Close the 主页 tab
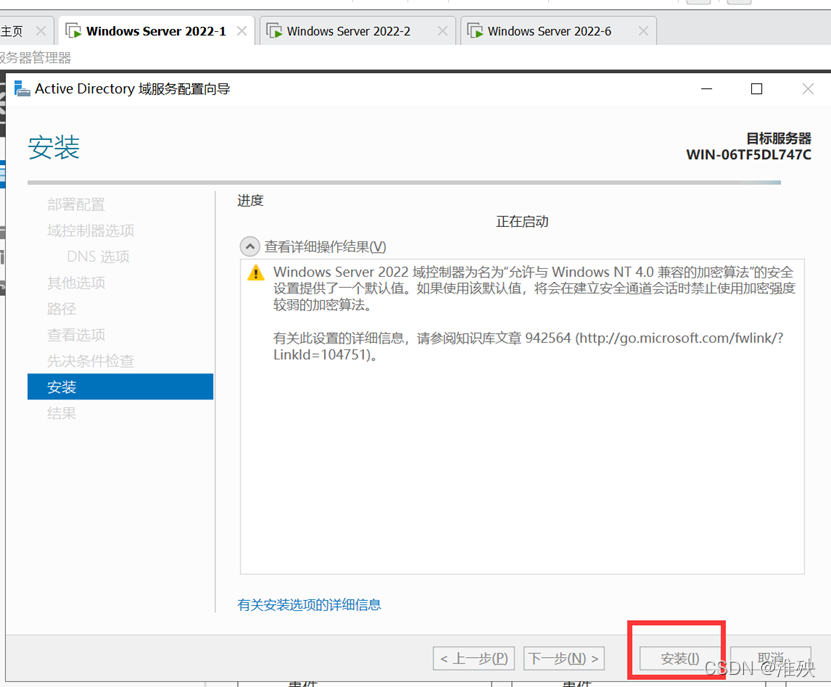The width and height of the screenshot is (831, 687). [41, 31]
